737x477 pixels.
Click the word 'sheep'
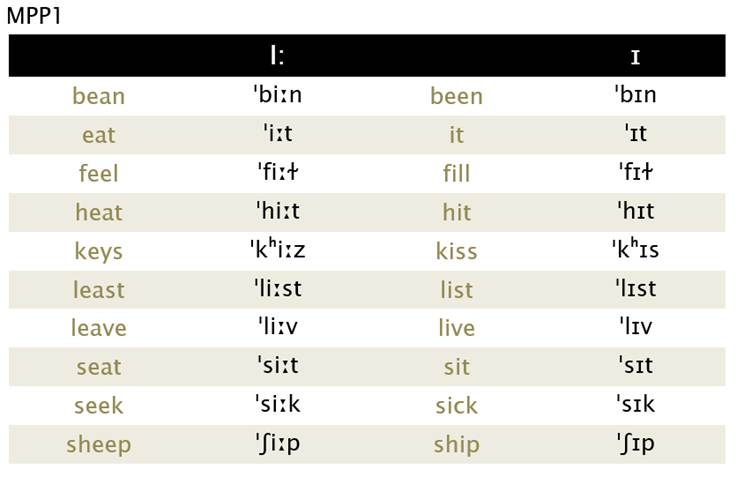tap(99, 446)
